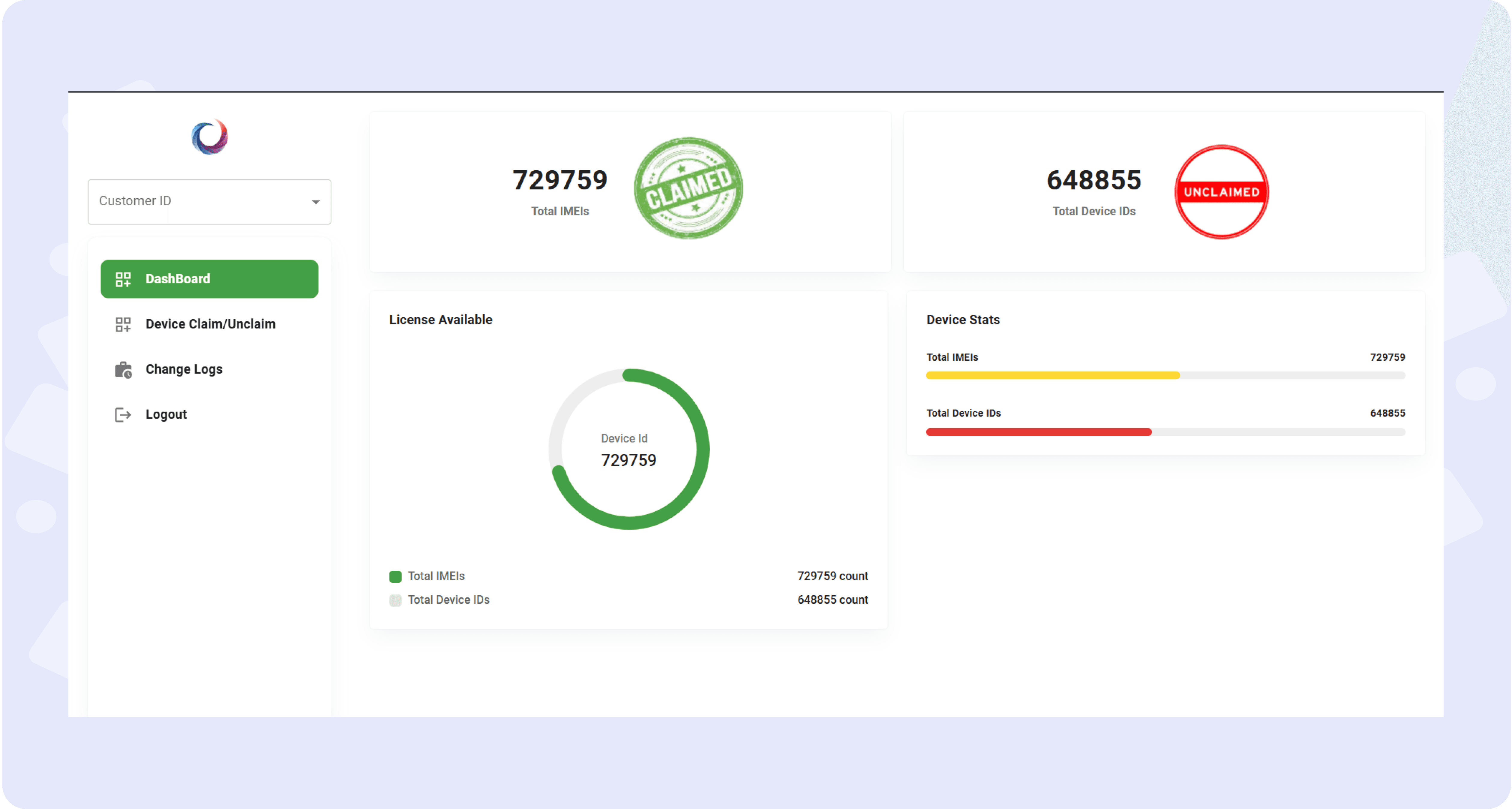Click the swirl app logo
This screenshot has height=809, width=1512.
tap(209, 137)
